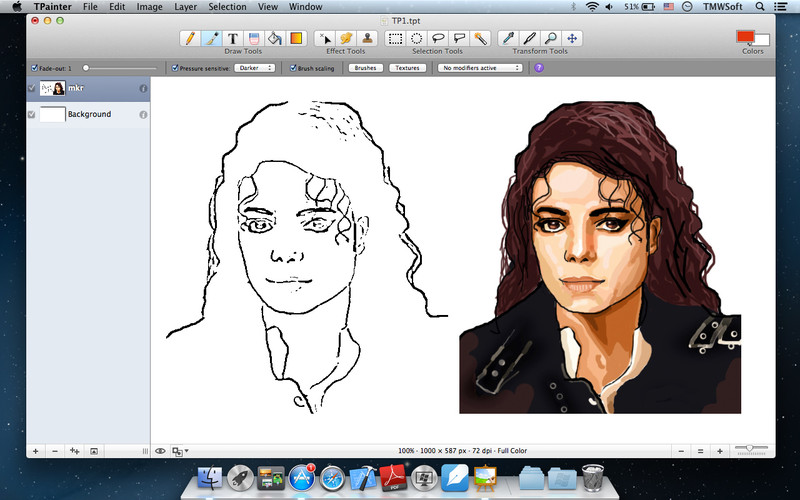Show info for the Background layer
Viewport: 800px width, 500px height.
[143, 115]
